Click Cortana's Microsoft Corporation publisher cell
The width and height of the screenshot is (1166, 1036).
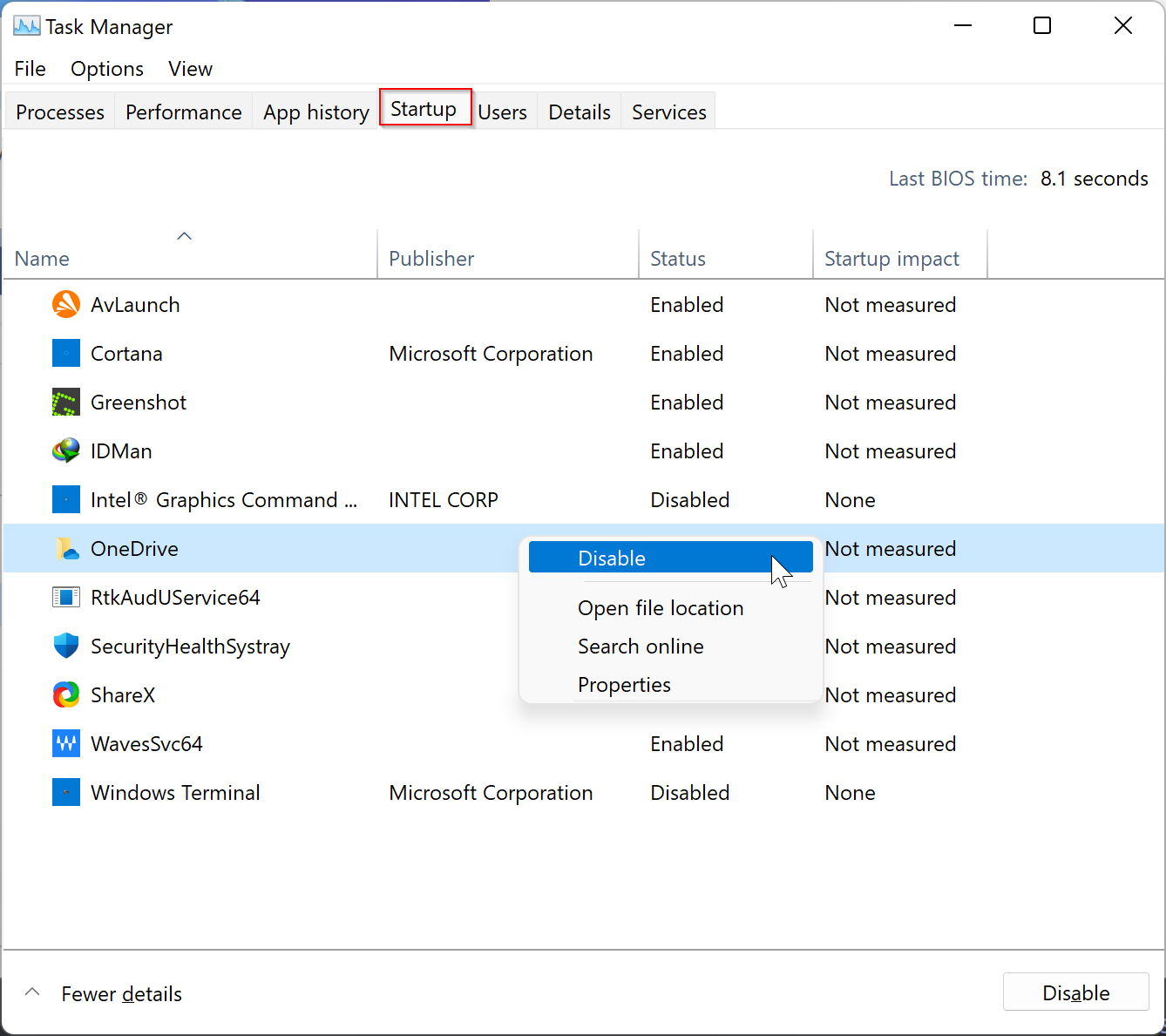point(491,354)
